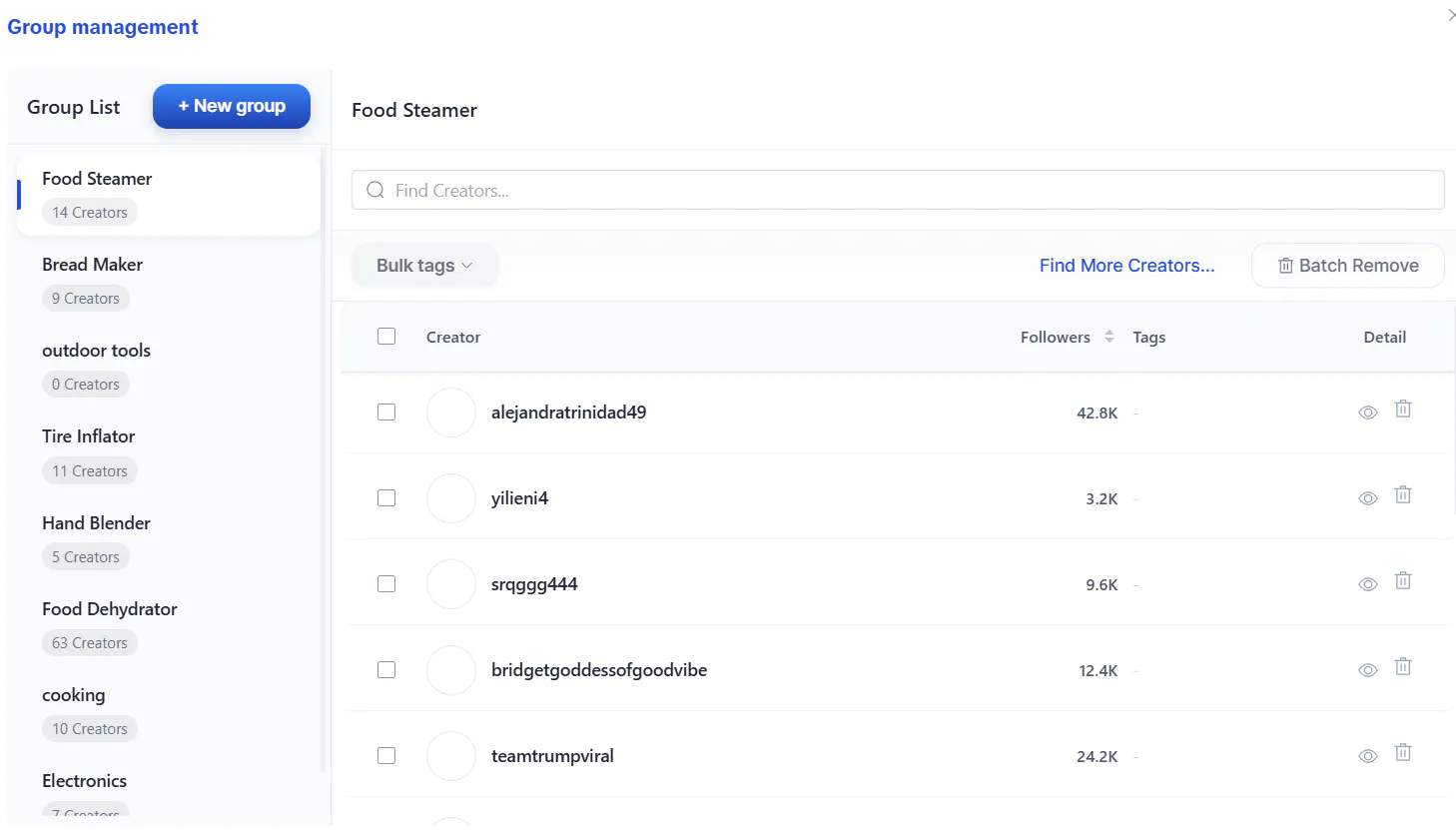The height and width of the screenshot is (830, 1456).
Task: Delete alejandratrinidad49 using trash icon
Action: (x=1403, y=409)
